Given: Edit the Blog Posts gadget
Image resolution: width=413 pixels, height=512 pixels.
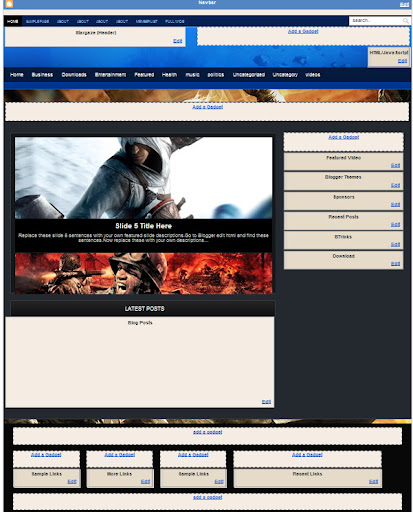Looking at the screenshot, I should 266,402.
